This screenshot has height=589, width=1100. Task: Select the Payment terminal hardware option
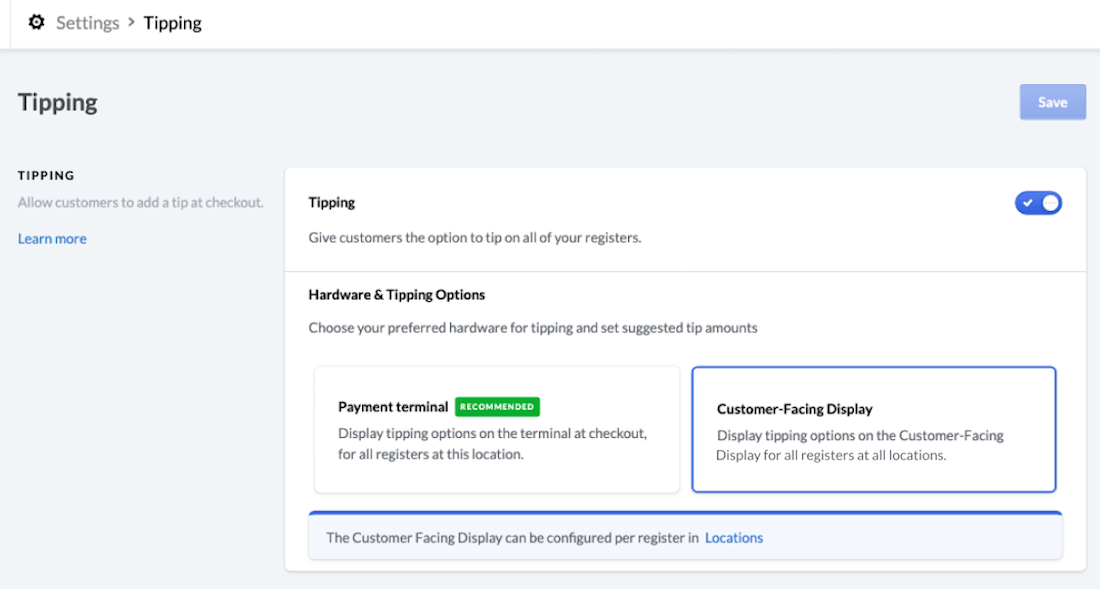pyautogui.click(x=497, y=429)
